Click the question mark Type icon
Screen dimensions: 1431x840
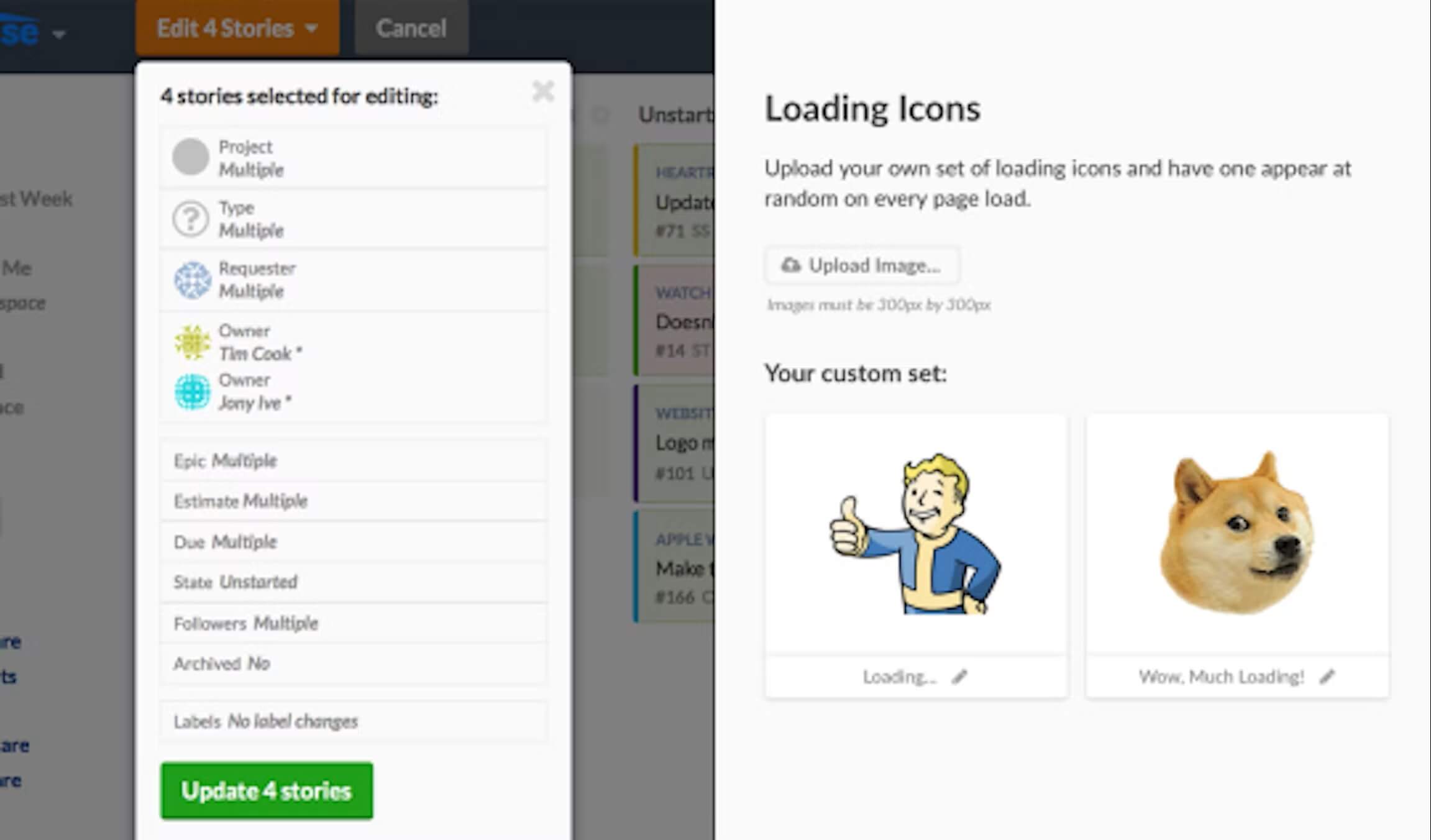pyautogui.click(x=190, y=218)
